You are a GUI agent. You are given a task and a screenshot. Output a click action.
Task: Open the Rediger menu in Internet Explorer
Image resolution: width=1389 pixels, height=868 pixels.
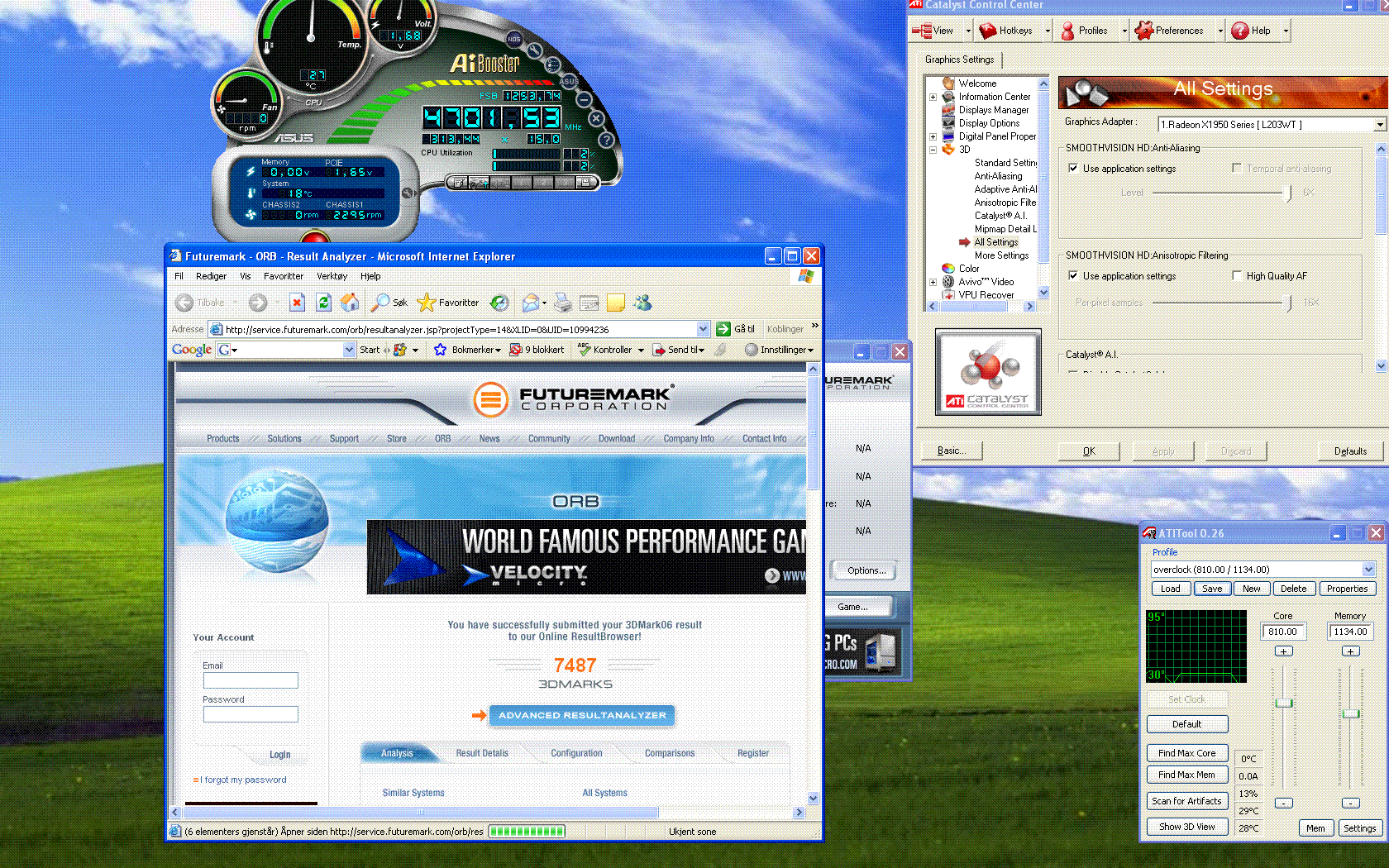point(211,276)
